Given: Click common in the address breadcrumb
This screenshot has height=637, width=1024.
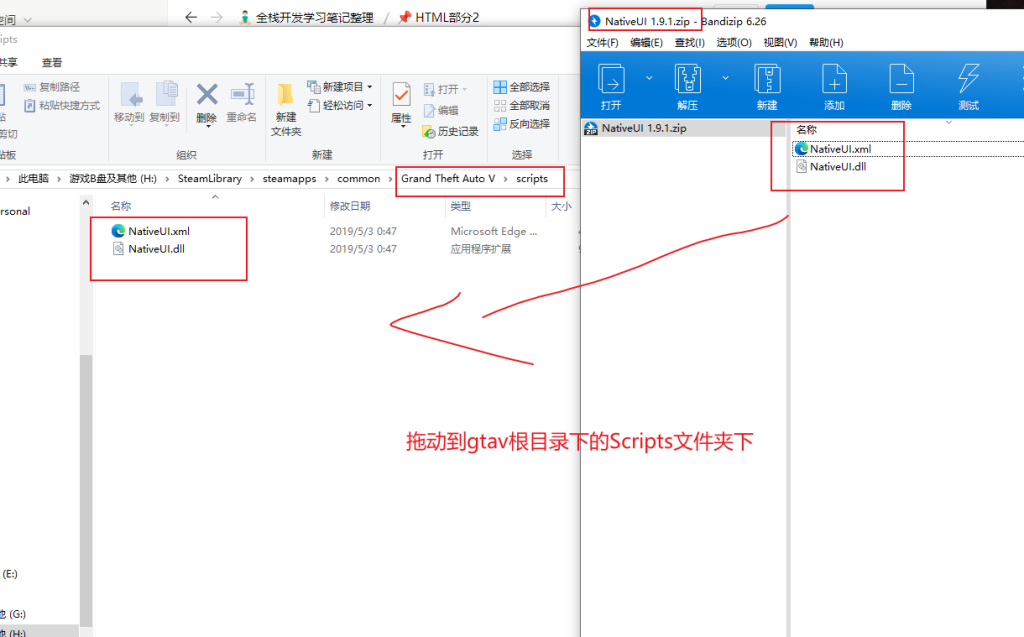Looking at the screenshot, I should tap(359, 178).
